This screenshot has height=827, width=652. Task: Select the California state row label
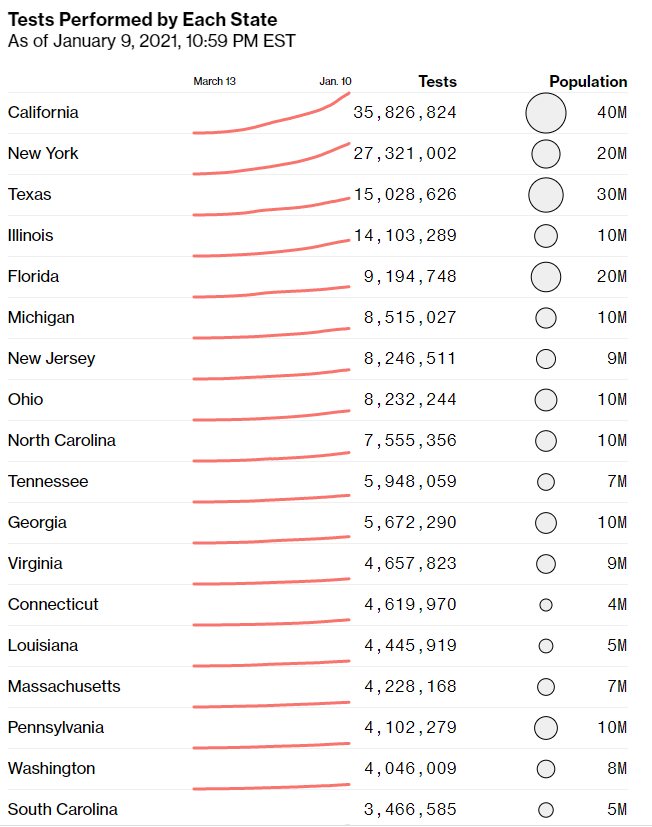click(x=43, y=112)
